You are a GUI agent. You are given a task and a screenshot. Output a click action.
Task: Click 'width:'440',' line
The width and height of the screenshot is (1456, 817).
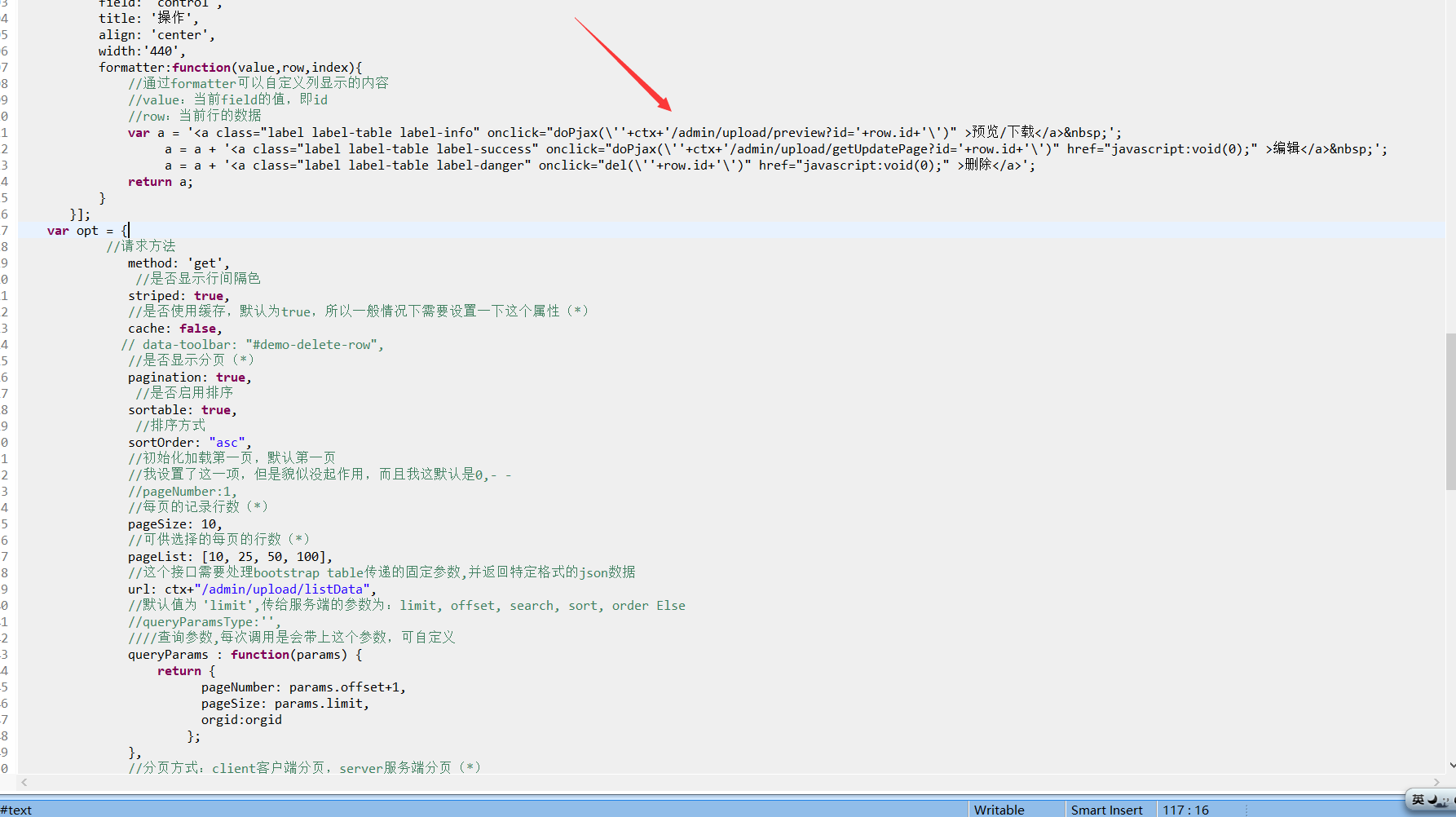pyautogui.click(x=142, y=51)
